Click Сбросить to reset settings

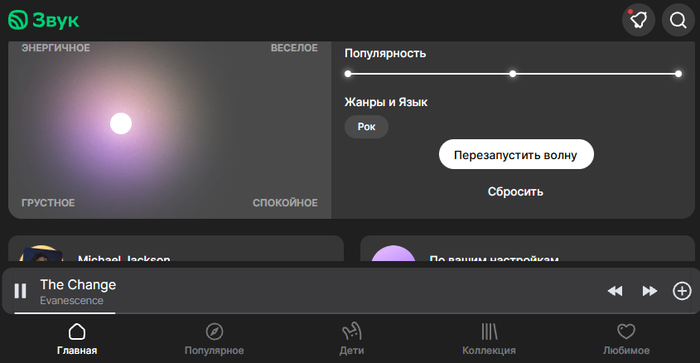(516, 192)
